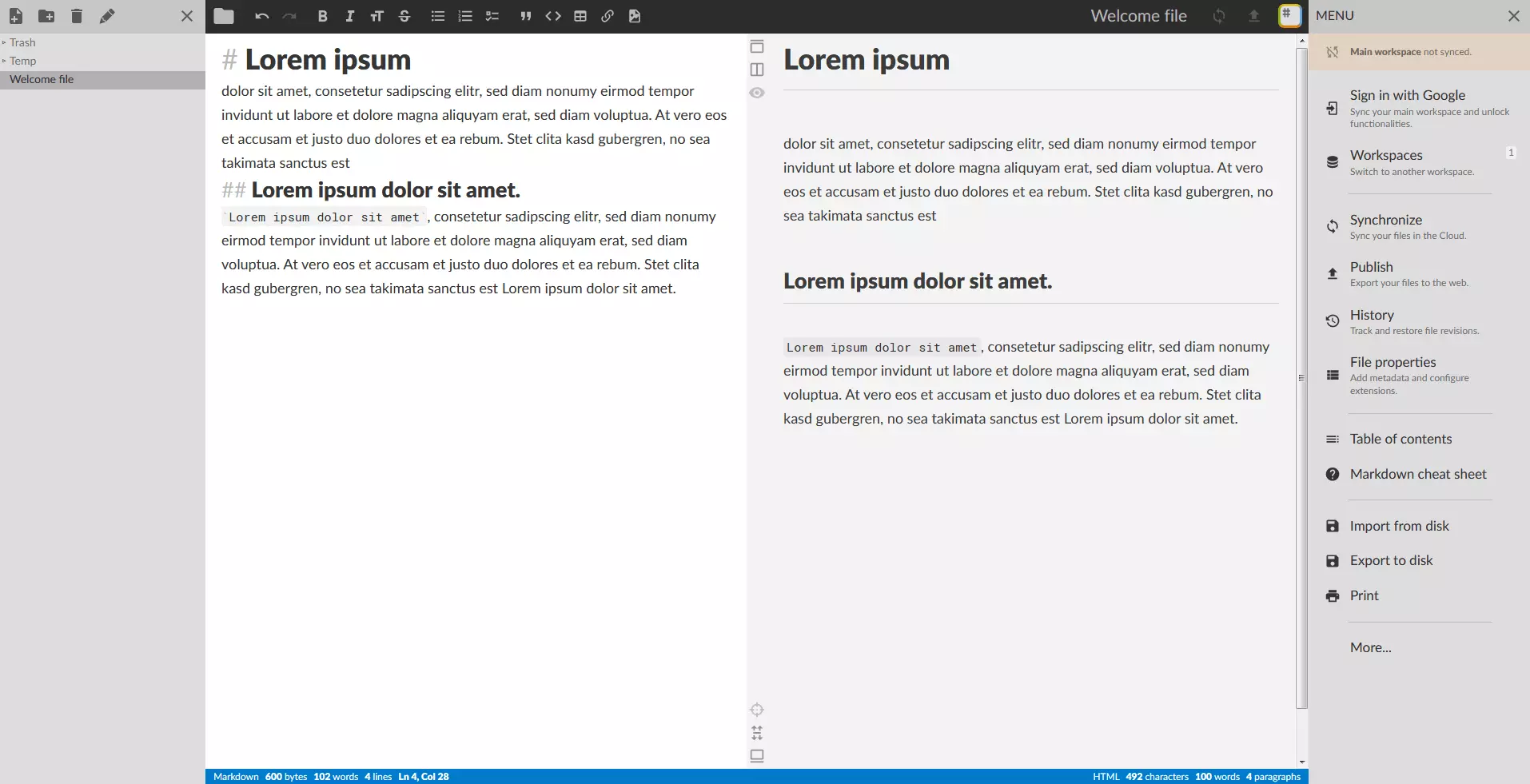Open the Synchronize menu entry
The image size is (1530, 784).
click(x=1419, y=226)
